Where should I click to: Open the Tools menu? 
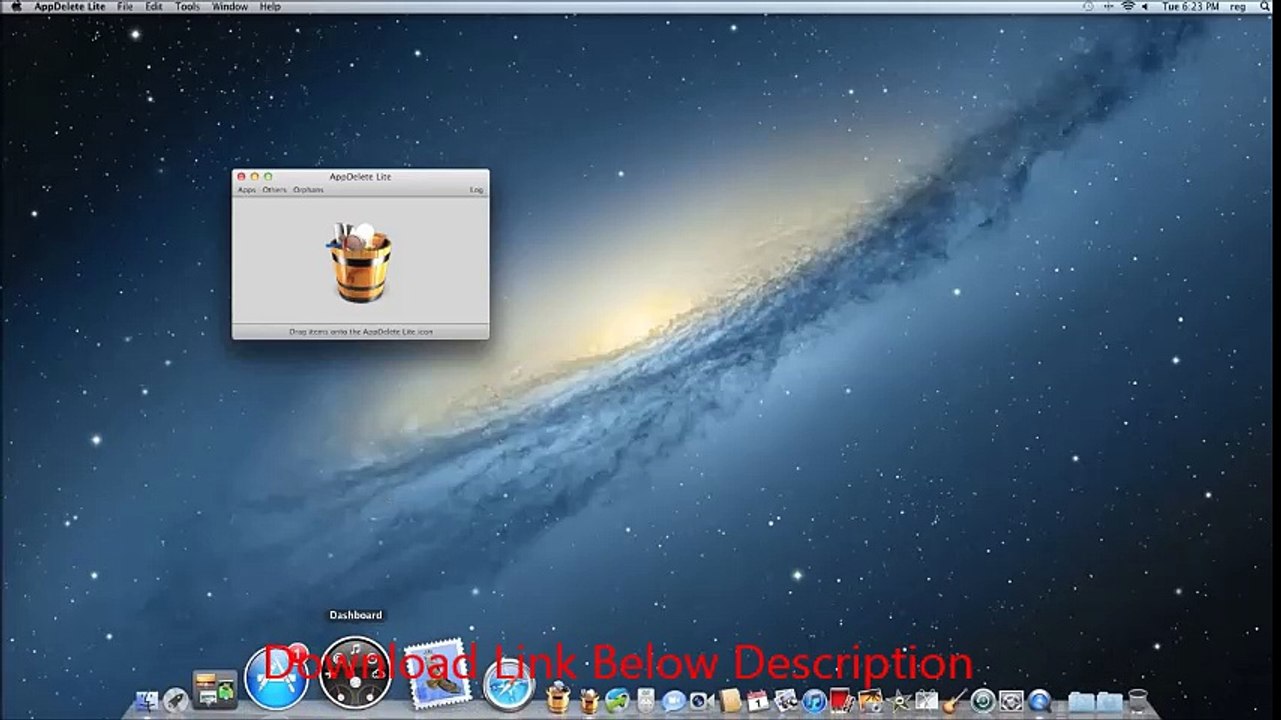[x=187, y=7]
